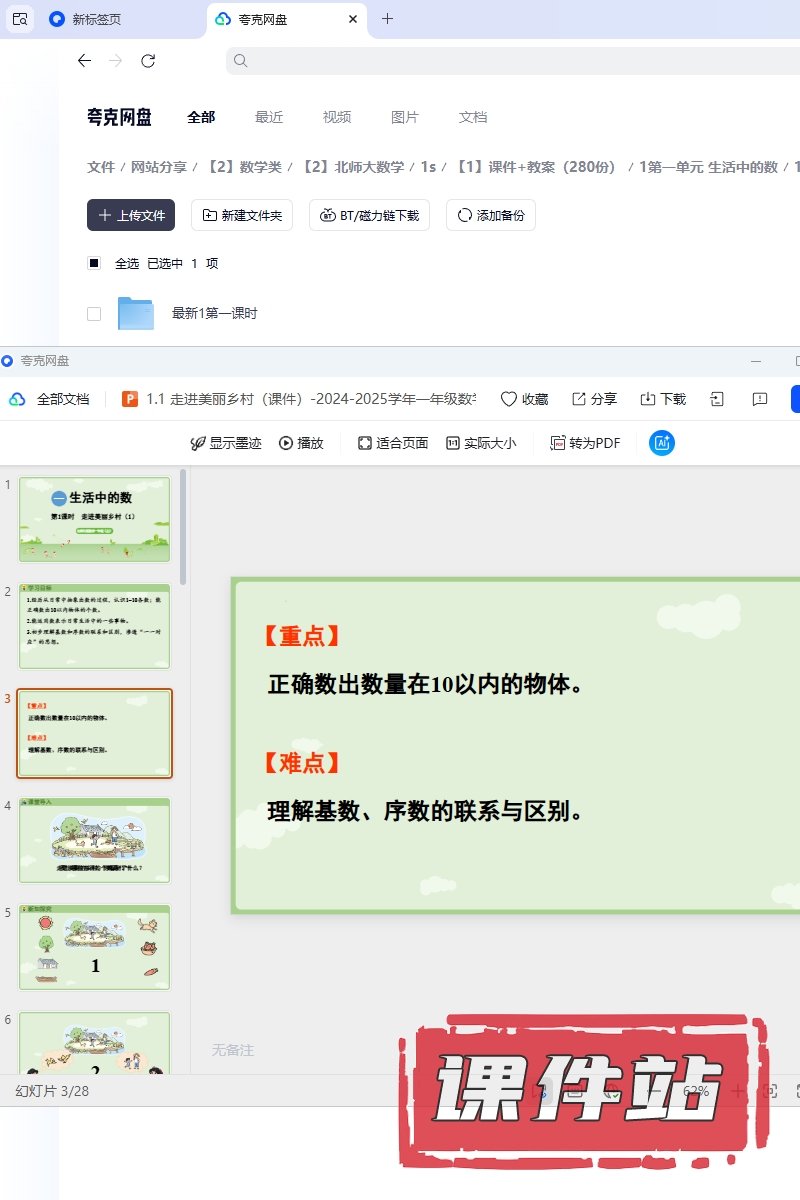This screenshot has width=800, height=1200.
Task: Toggle 显示墨迹 ink display
Action: coord(226,443)
